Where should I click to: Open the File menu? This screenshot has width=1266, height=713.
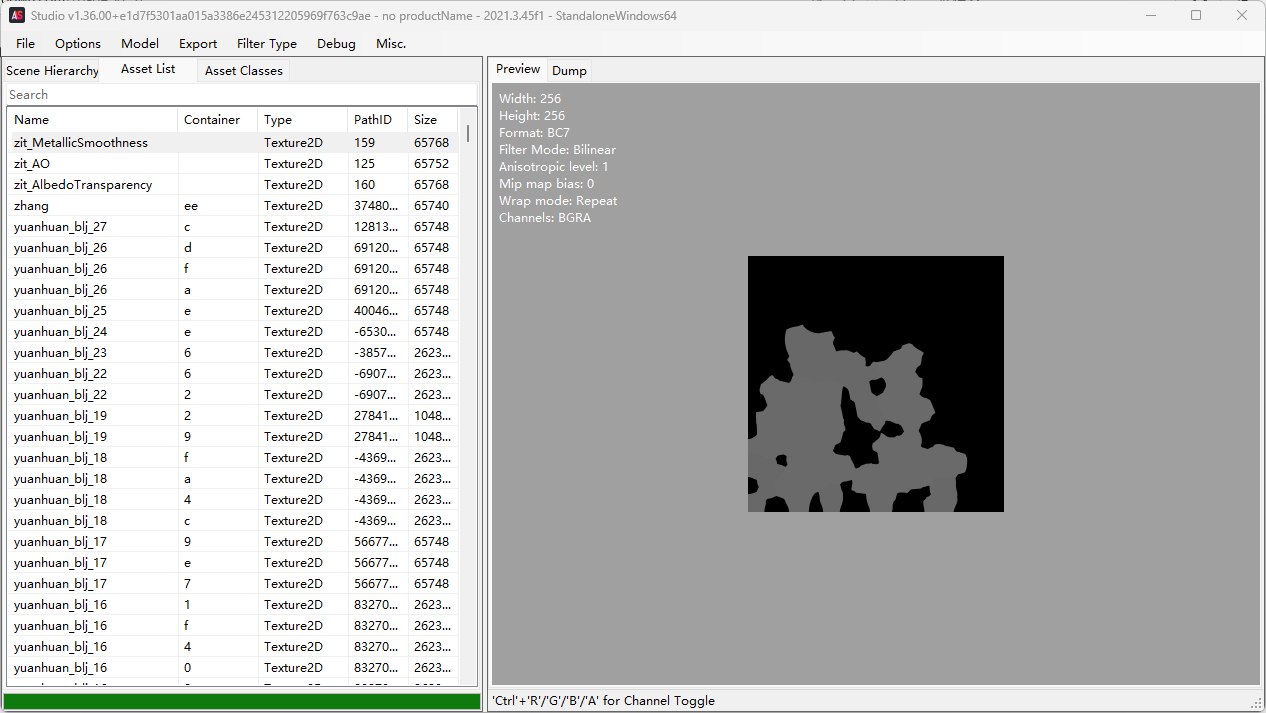26,44
